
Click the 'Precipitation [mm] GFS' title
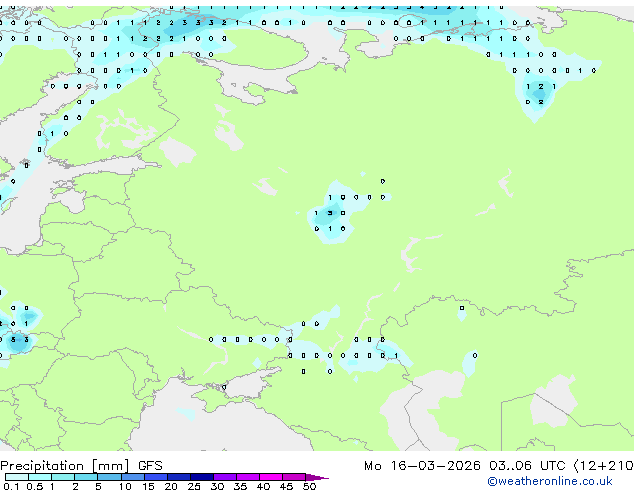point(81,466)
